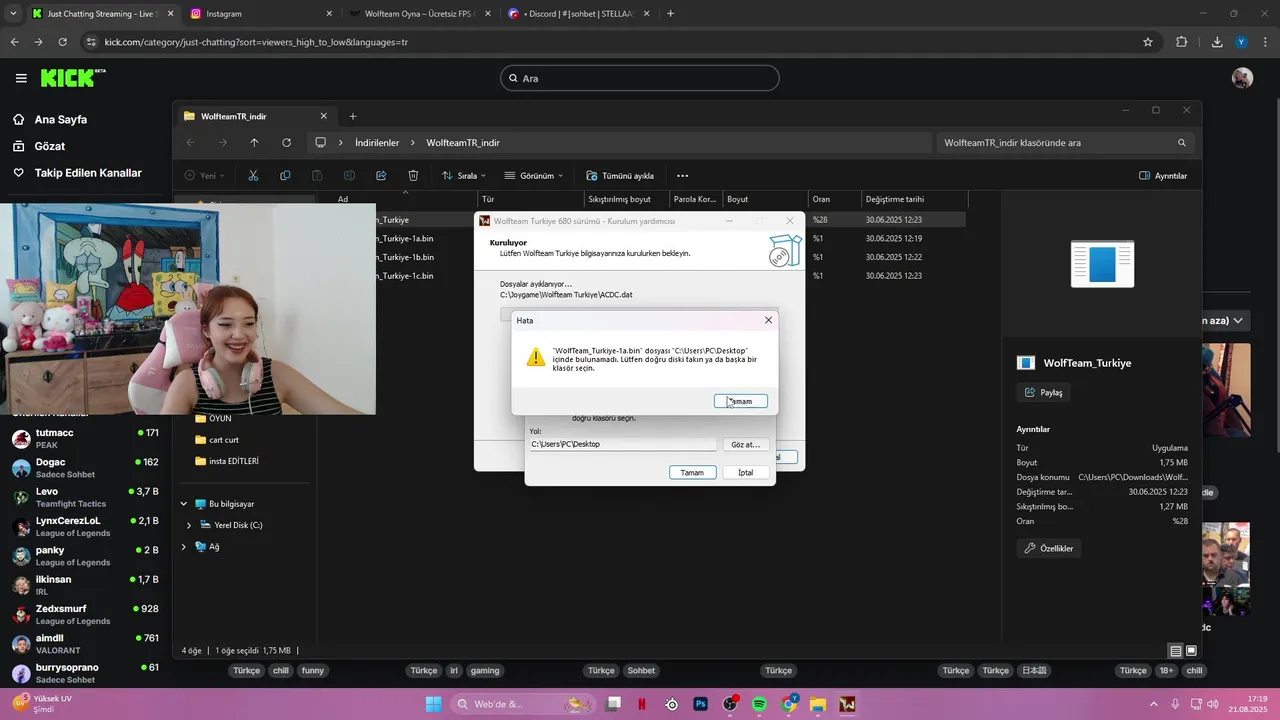
Task: Select the insta EDİTLERİ folder
Action: [x=228, y=461]
